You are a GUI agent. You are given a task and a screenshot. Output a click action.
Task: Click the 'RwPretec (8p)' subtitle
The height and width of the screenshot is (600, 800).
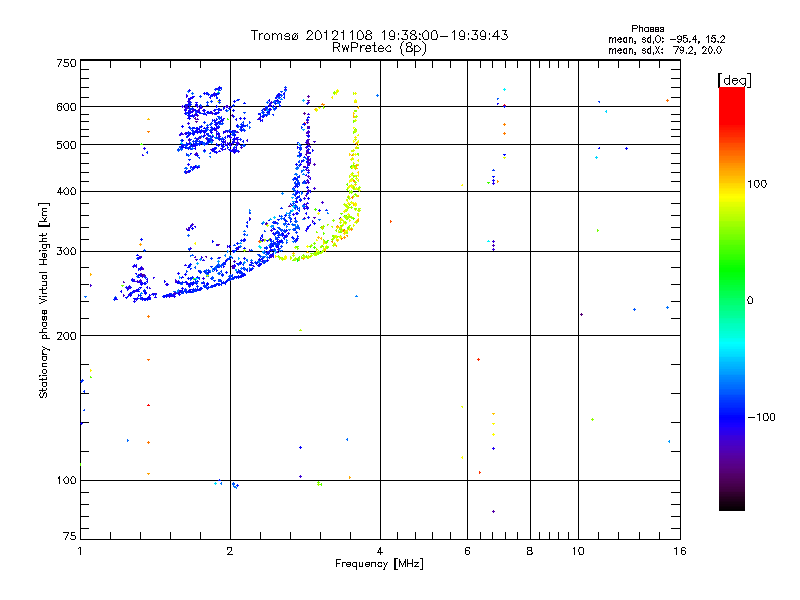[379, 48]
